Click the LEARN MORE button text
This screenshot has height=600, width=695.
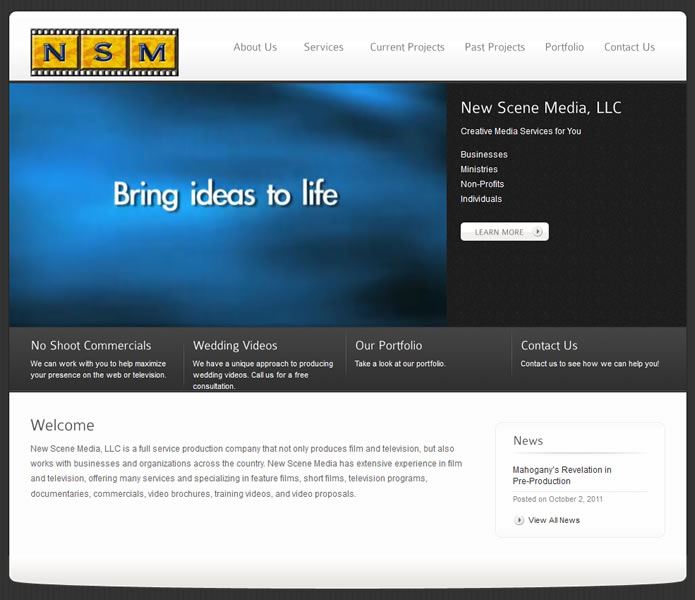499,232
